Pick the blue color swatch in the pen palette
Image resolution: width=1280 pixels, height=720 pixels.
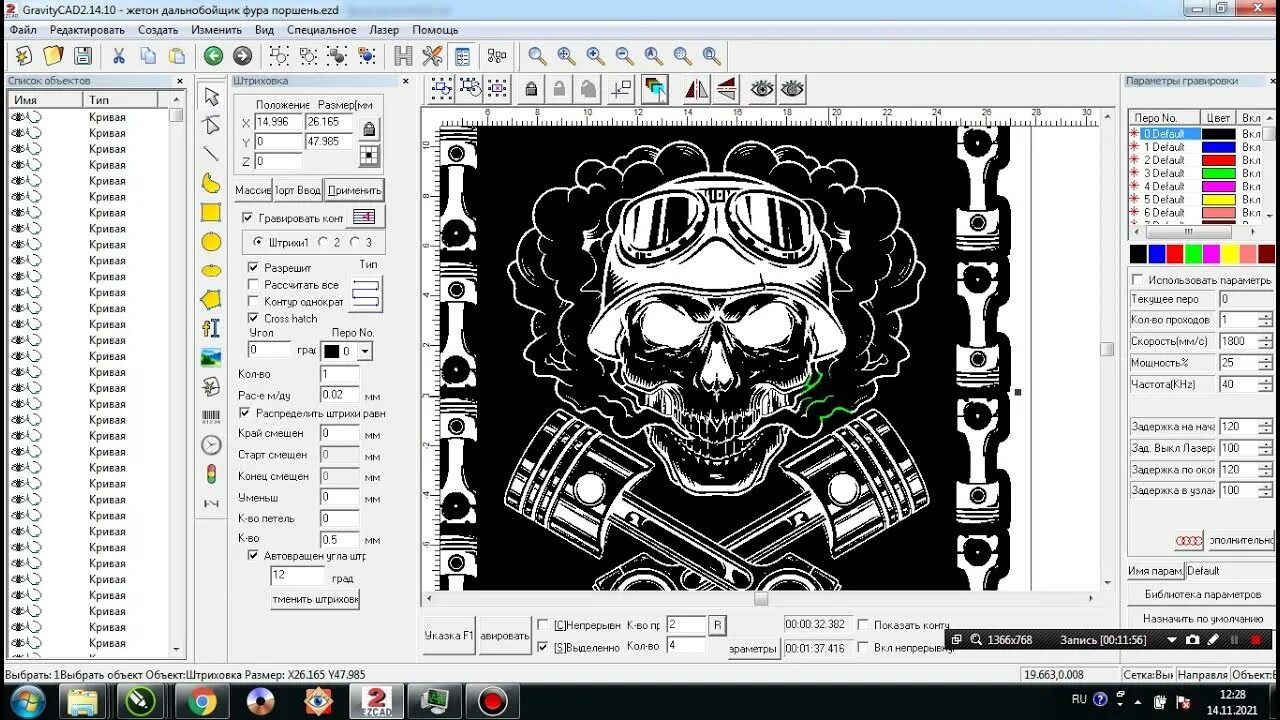point(1156,255)
